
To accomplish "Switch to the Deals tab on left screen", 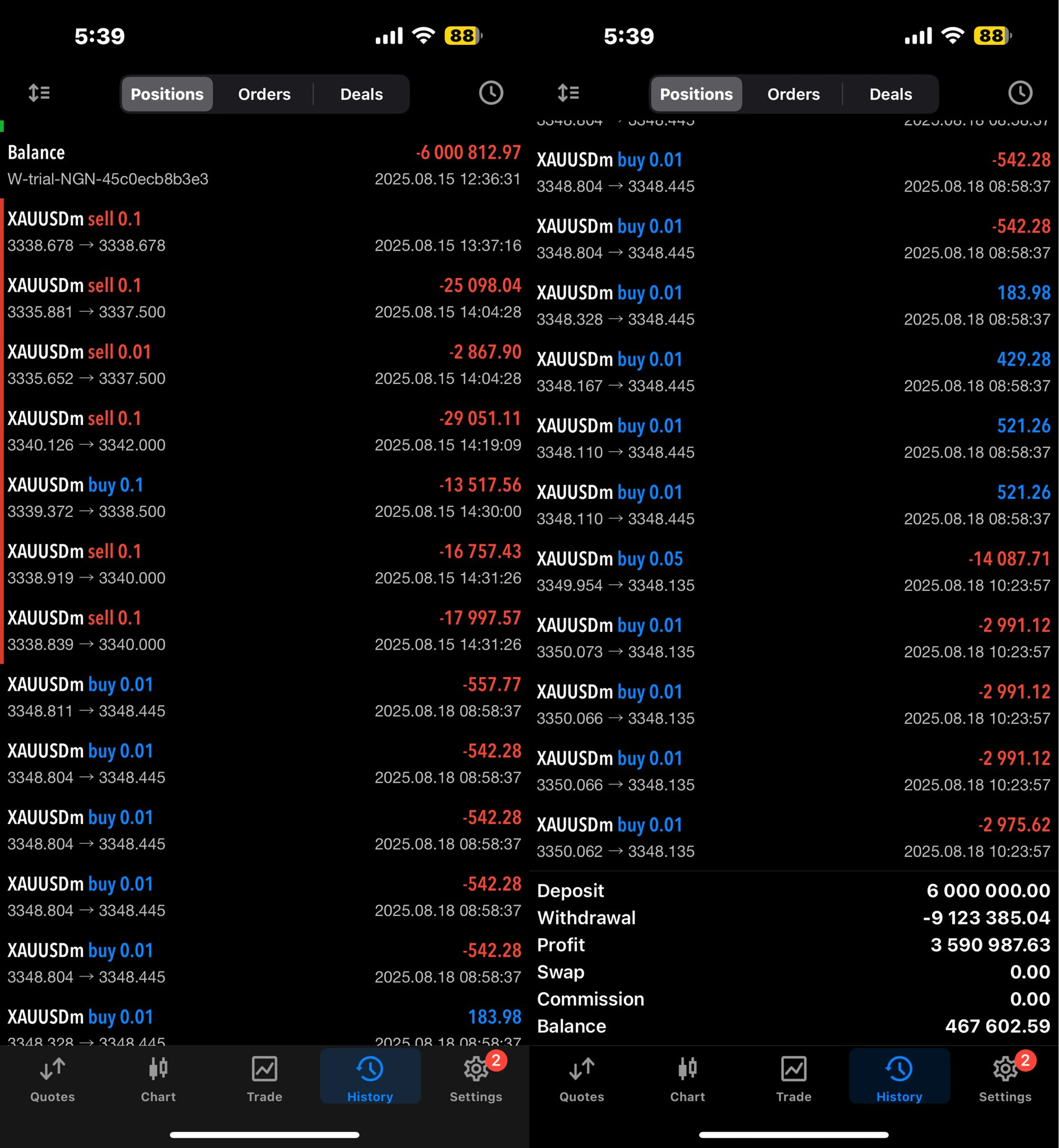I will point(362,94).
